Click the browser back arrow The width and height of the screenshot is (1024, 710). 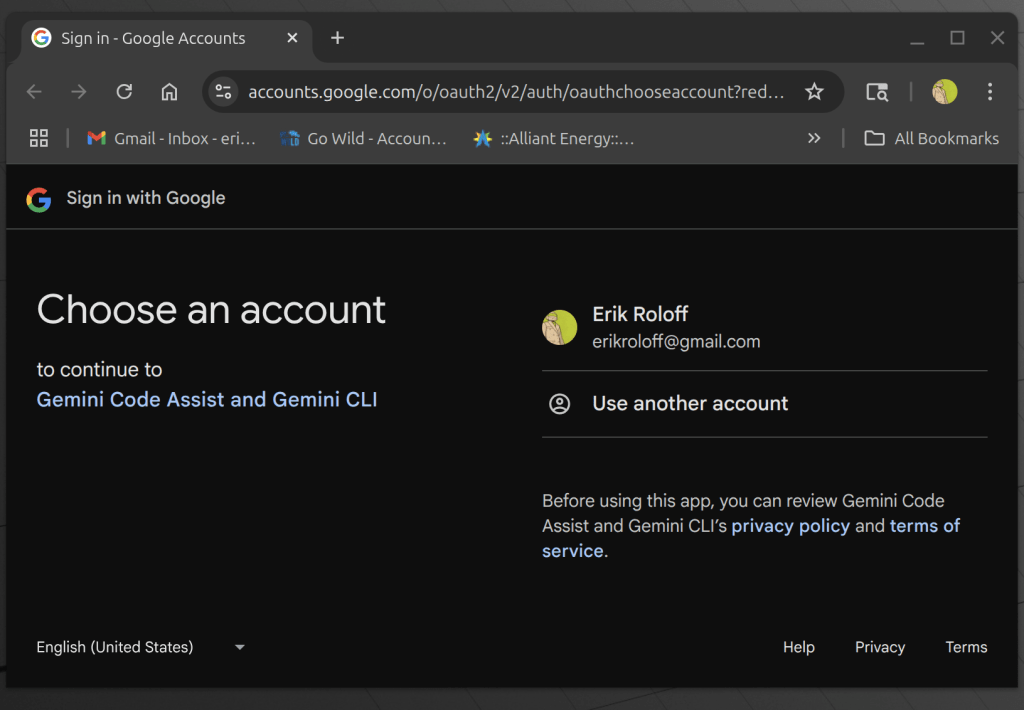tap(34, 92)
